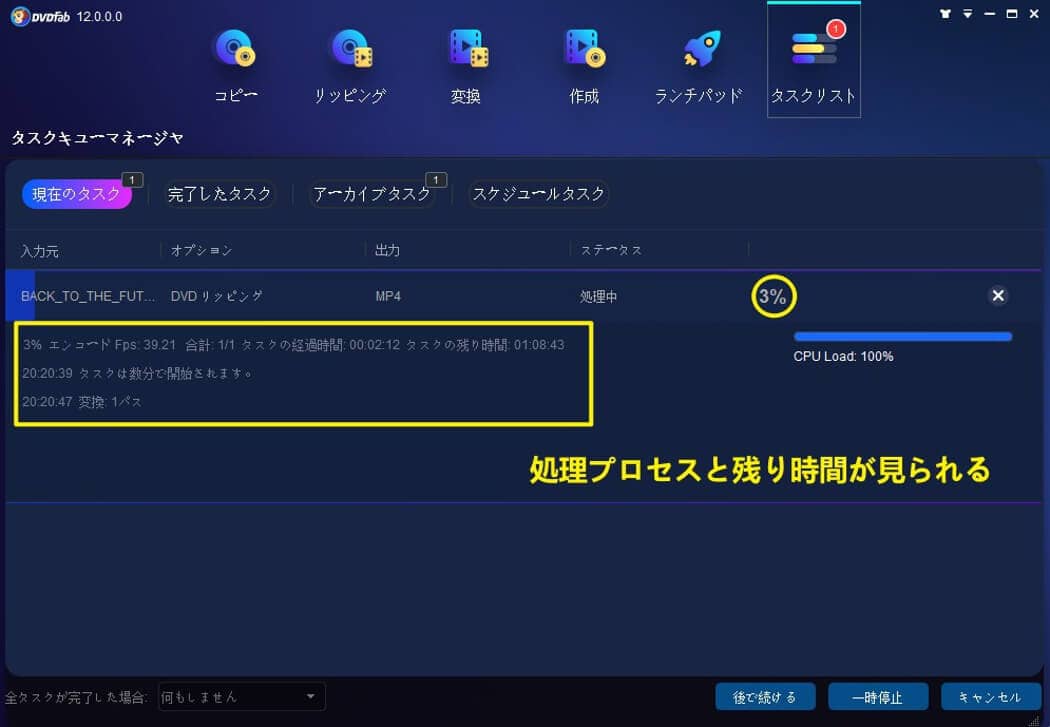Minimize the DVDFab window
1050x727 pixels.
[x=990, y=13]
